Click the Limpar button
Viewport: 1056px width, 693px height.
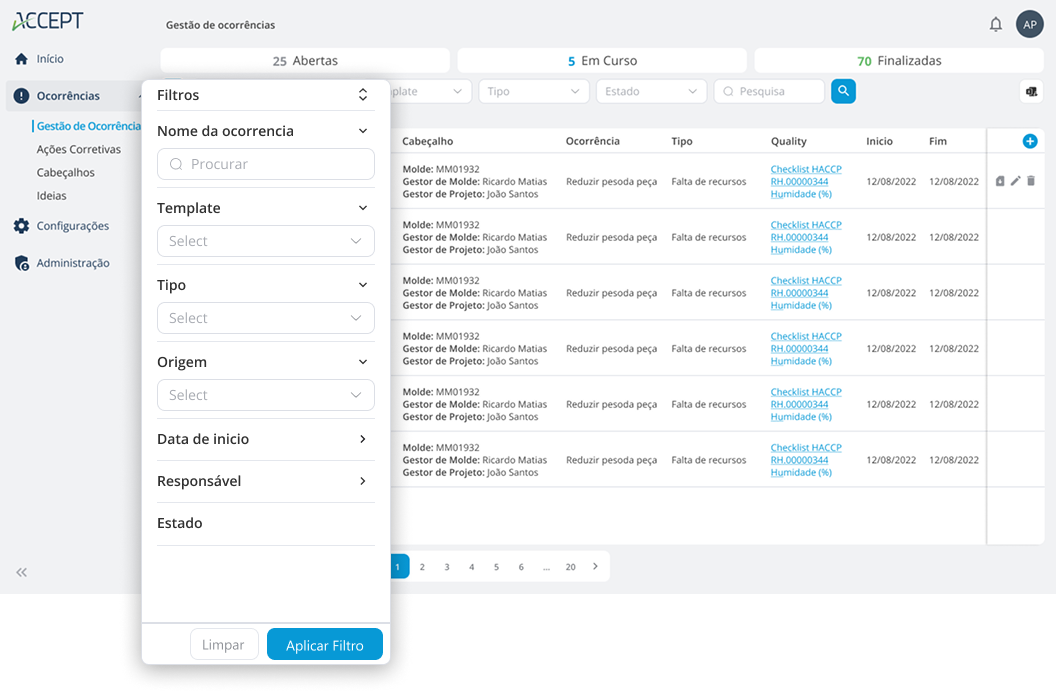[224, 645]
